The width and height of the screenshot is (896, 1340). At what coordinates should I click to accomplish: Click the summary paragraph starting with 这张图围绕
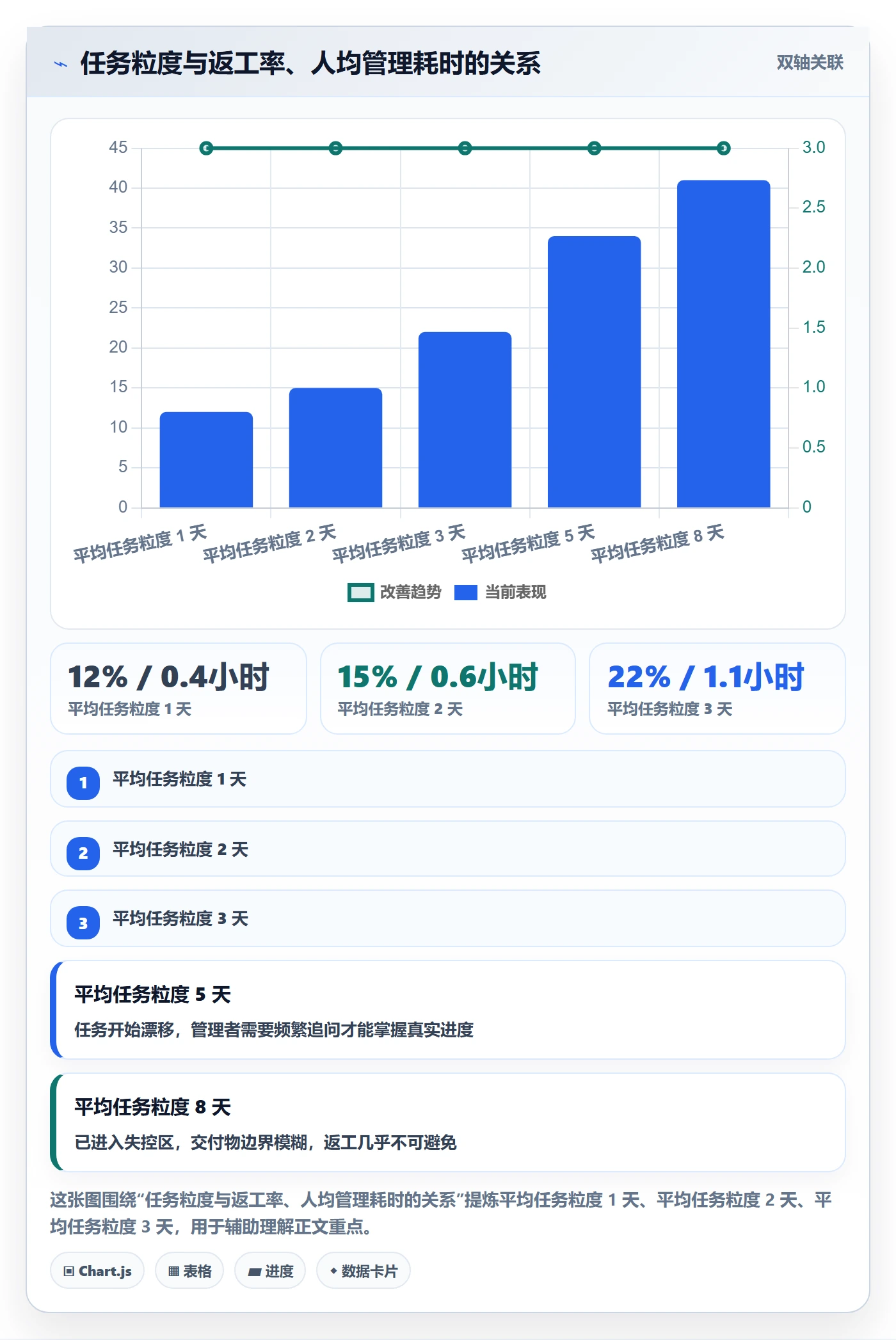click(x=441, y=1213)
